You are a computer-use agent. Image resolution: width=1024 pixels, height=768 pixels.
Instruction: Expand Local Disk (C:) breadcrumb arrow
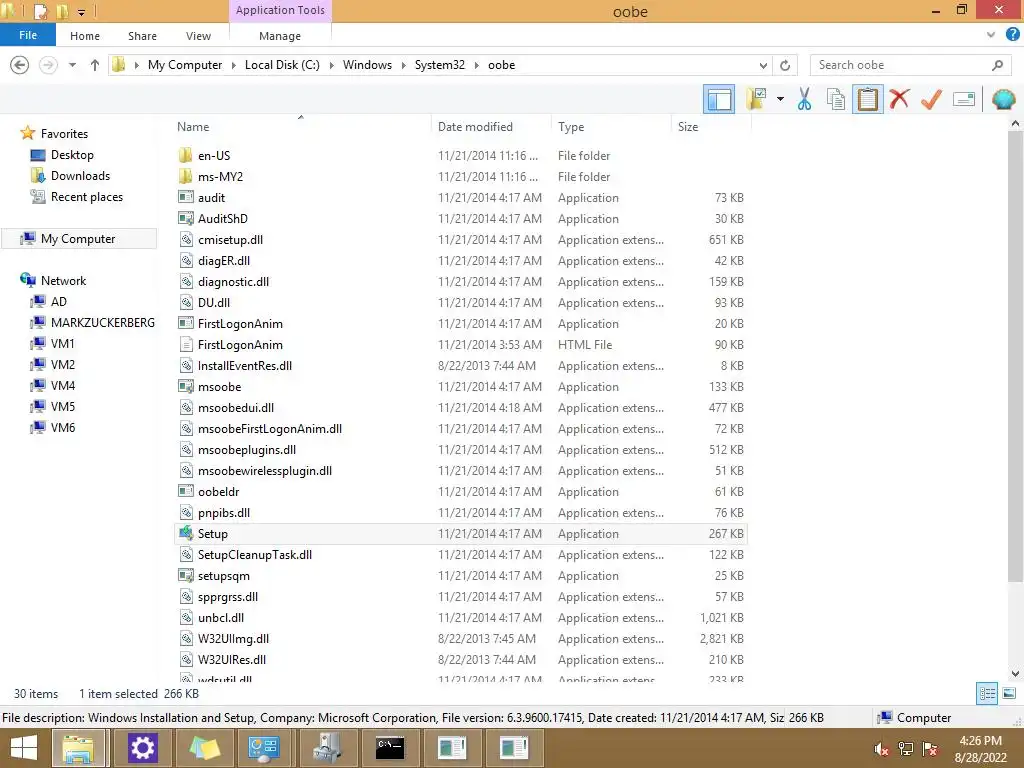(x=331, y=65)
